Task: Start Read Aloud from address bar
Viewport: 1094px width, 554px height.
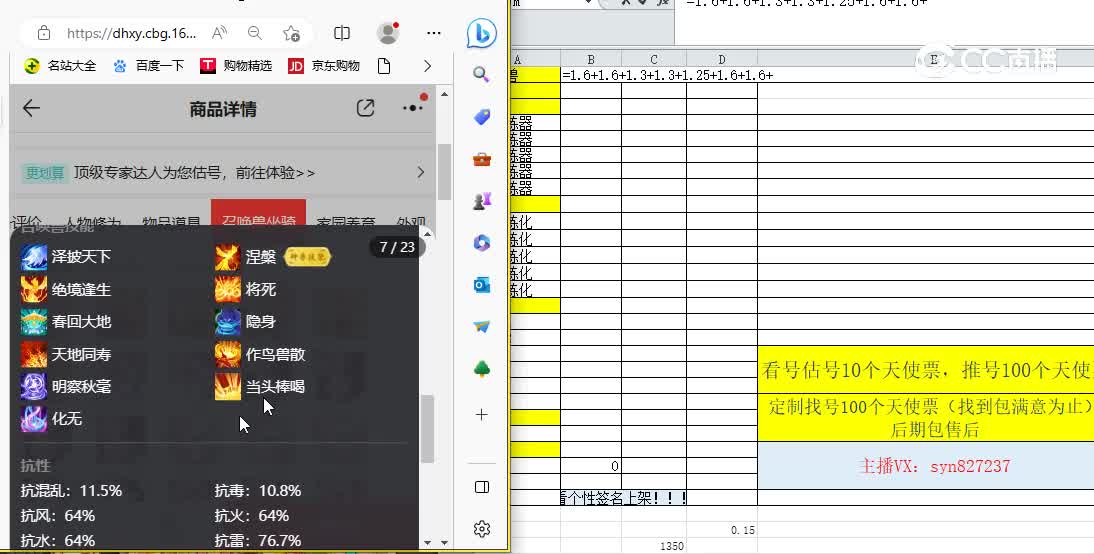Action: [x=219, y=33]
